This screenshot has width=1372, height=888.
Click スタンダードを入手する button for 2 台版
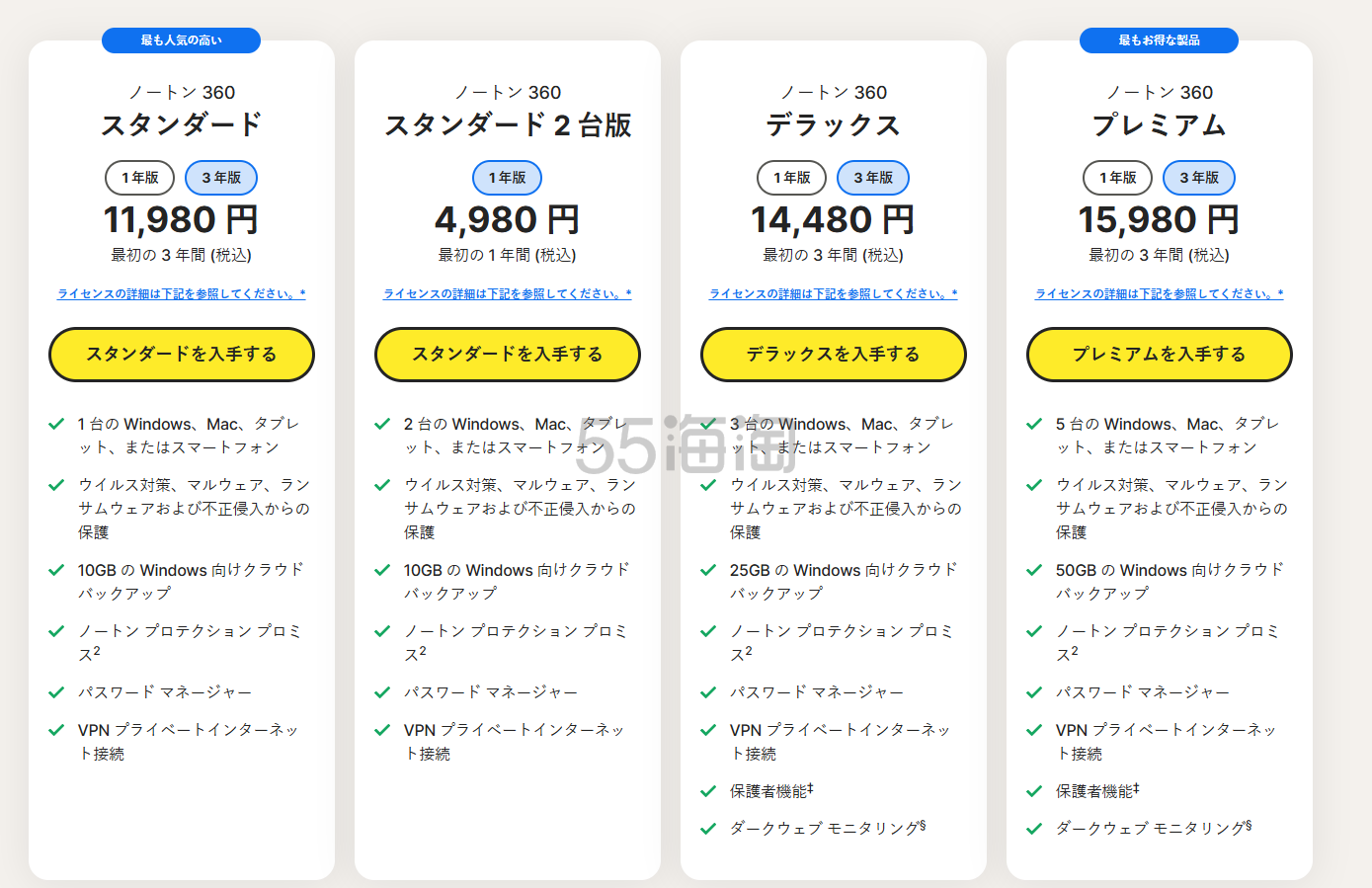click(x=508, y=355)
